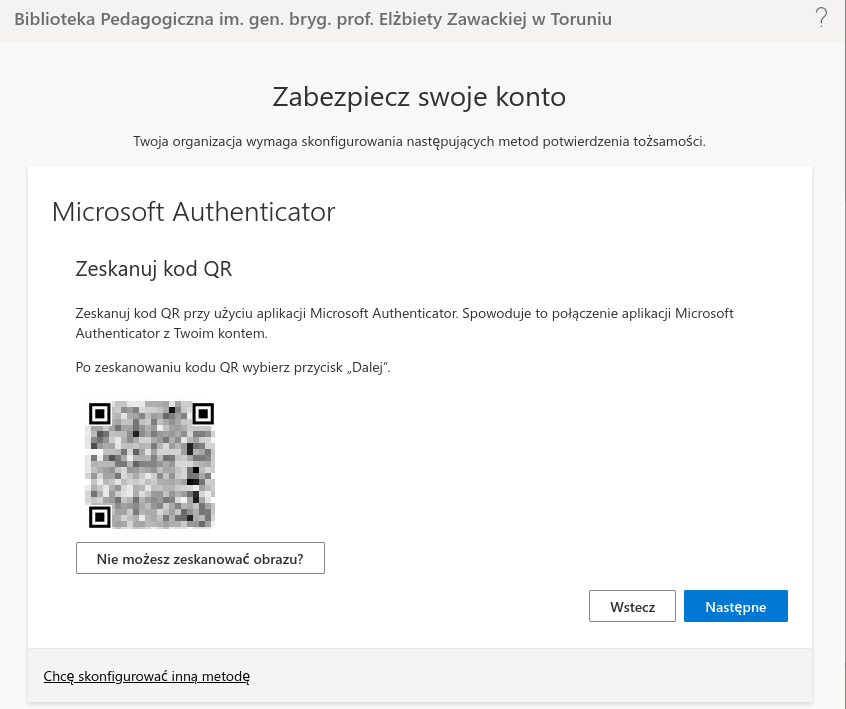The image size is (846, 709).
Task: Click the "Zeskanuj kod QR" subheading
Action: 154,269
